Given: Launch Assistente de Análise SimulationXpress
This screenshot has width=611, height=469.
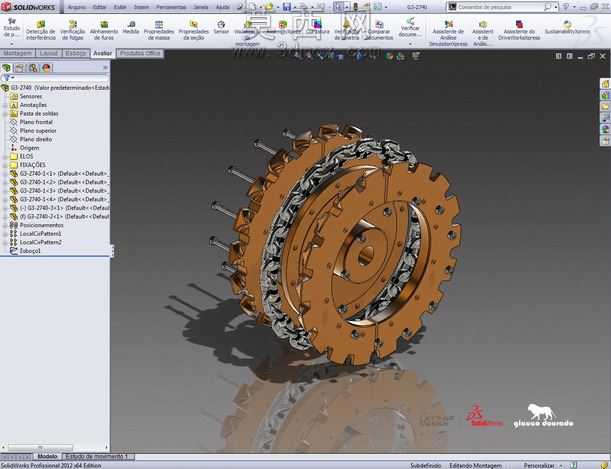Looking at the screenshot, I should coord(449,34).
